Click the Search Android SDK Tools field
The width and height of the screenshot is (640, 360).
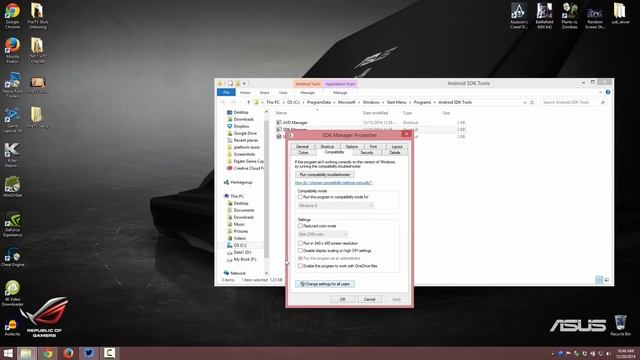(x=573, y=102)
